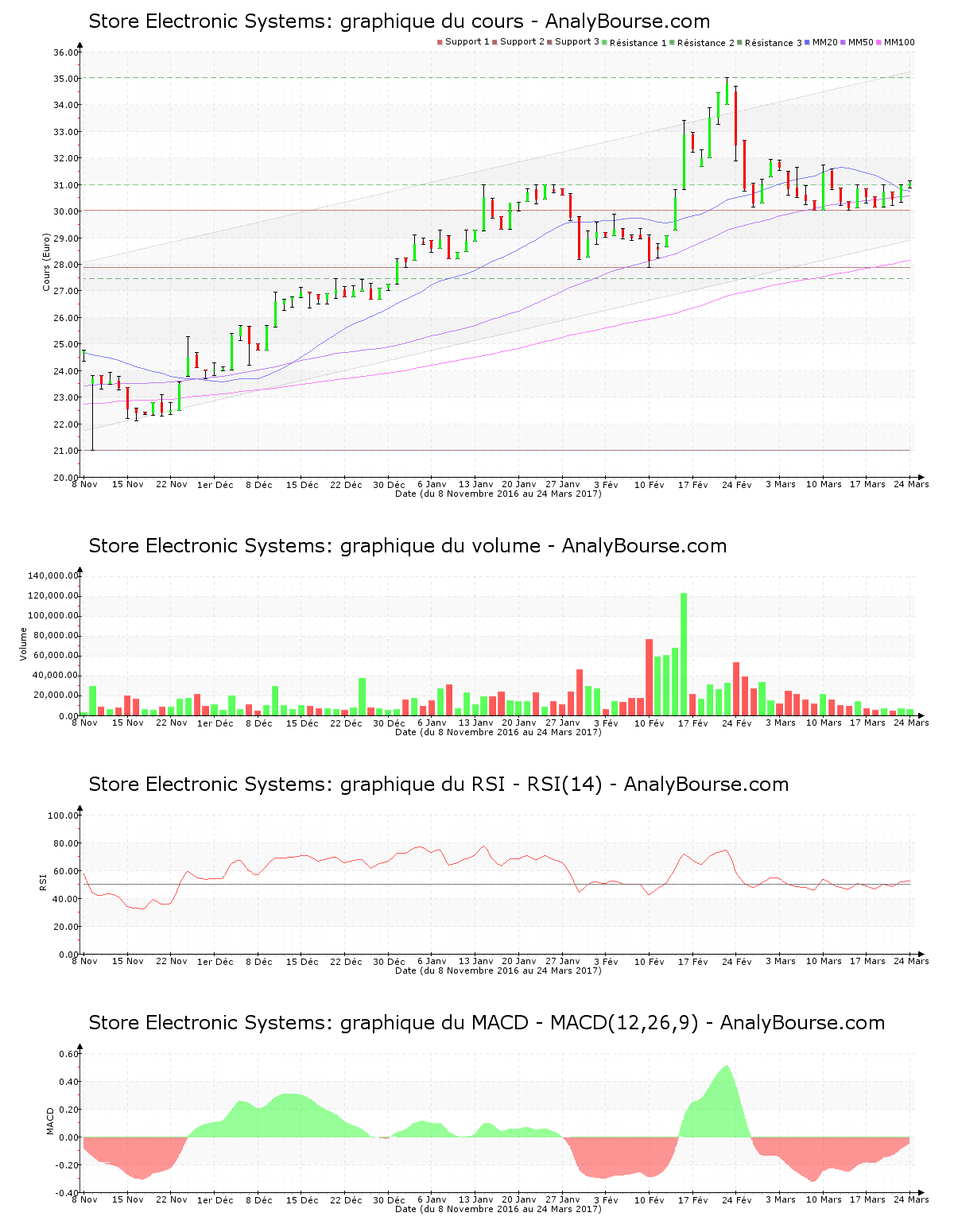Click '17 Fév' date under volume chart

(x=693, y=723)
